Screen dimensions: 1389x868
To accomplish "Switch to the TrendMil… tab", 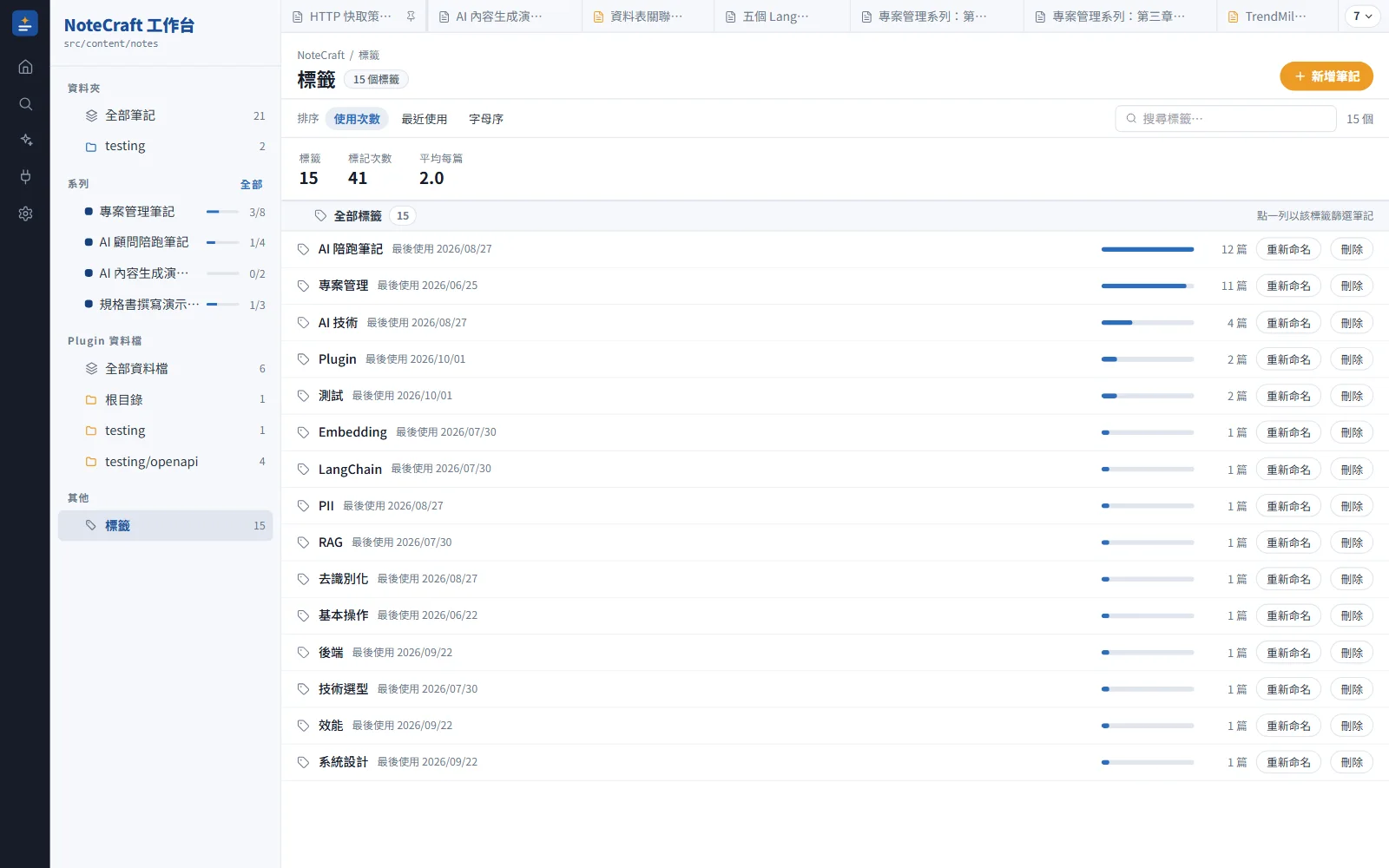I will [1276, 16].
